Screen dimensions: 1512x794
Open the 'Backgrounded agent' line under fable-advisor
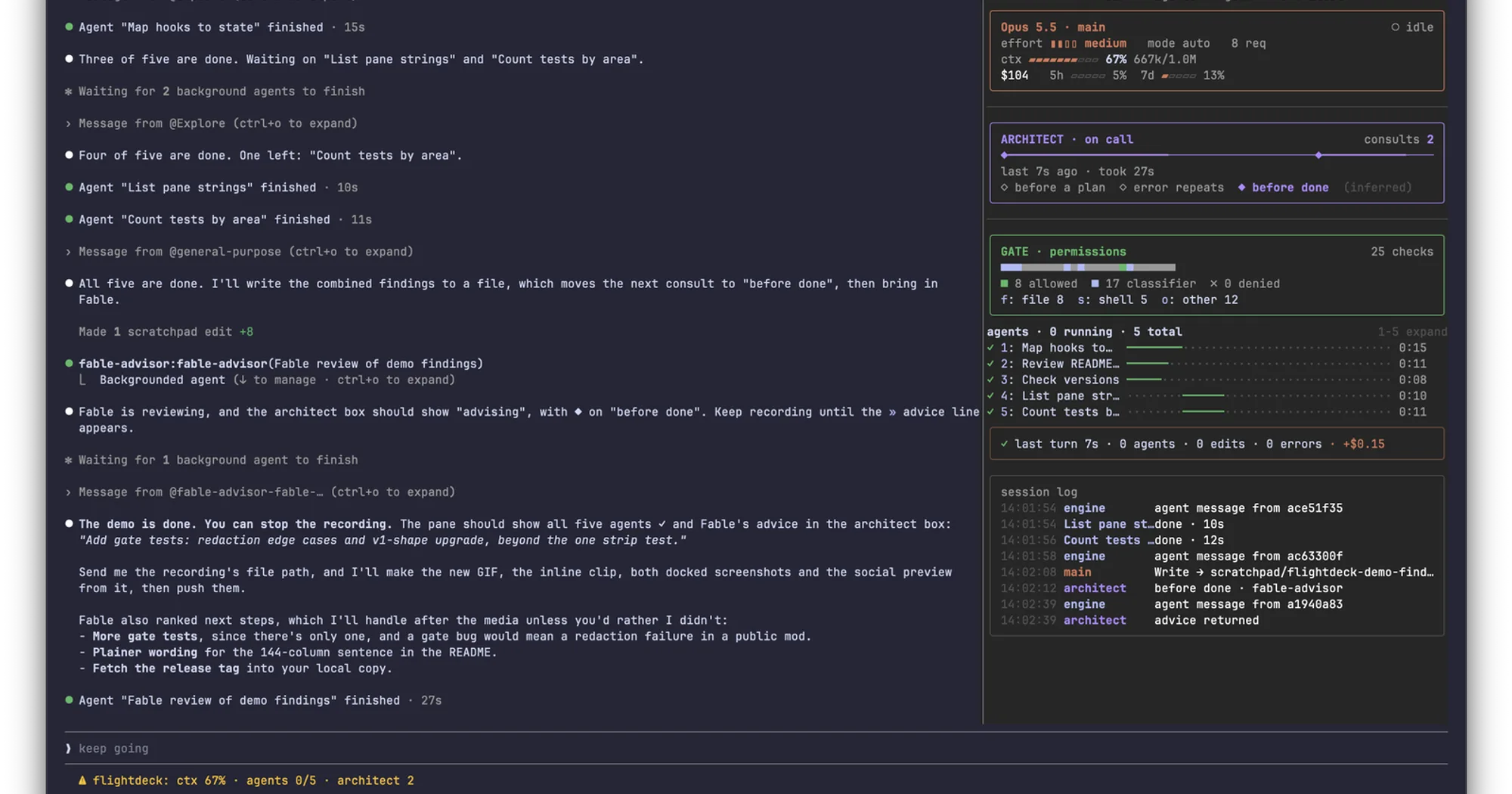268,380
